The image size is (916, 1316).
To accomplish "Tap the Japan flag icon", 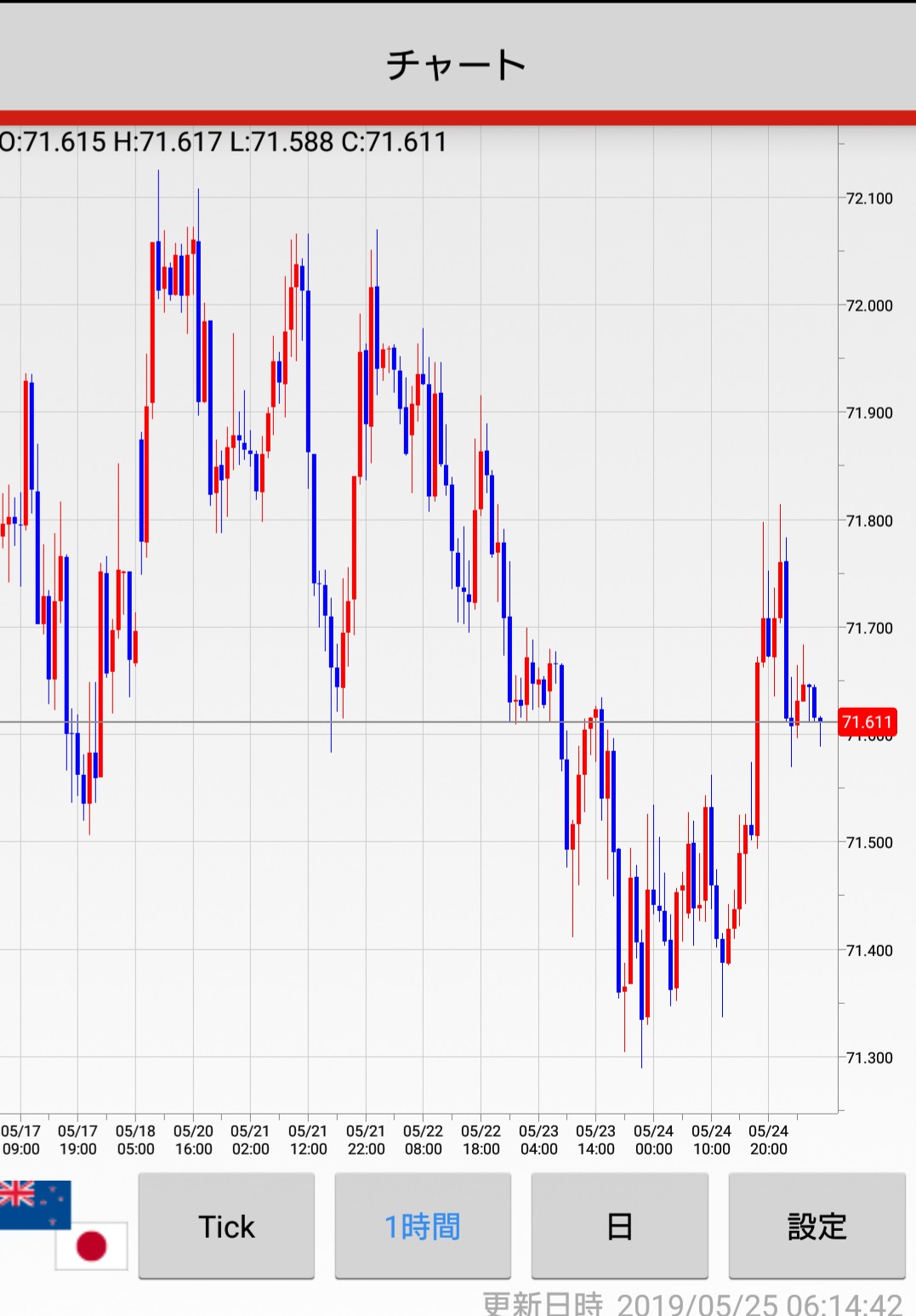I will point(92,1246).
